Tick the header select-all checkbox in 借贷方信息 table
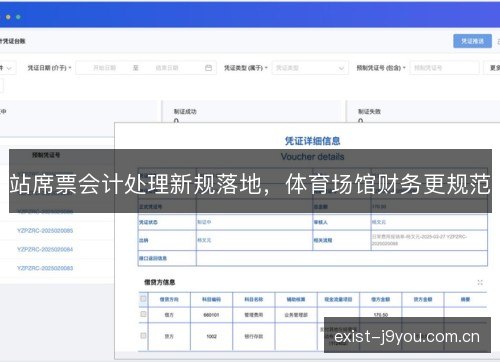500x362 pixels. [143, 299]
